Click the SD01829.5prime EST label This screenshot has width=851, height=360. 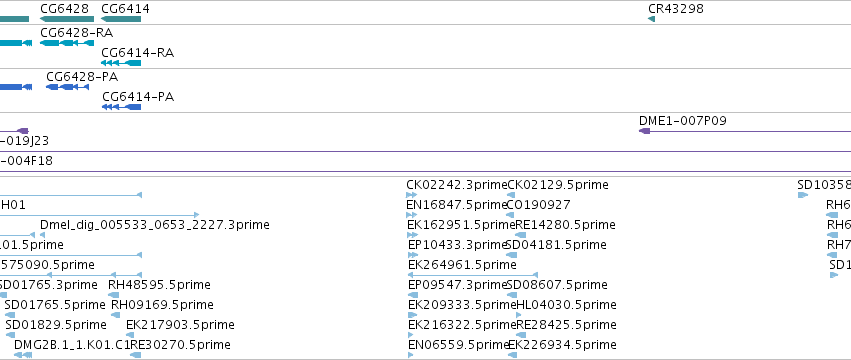[x=56, y=325]
